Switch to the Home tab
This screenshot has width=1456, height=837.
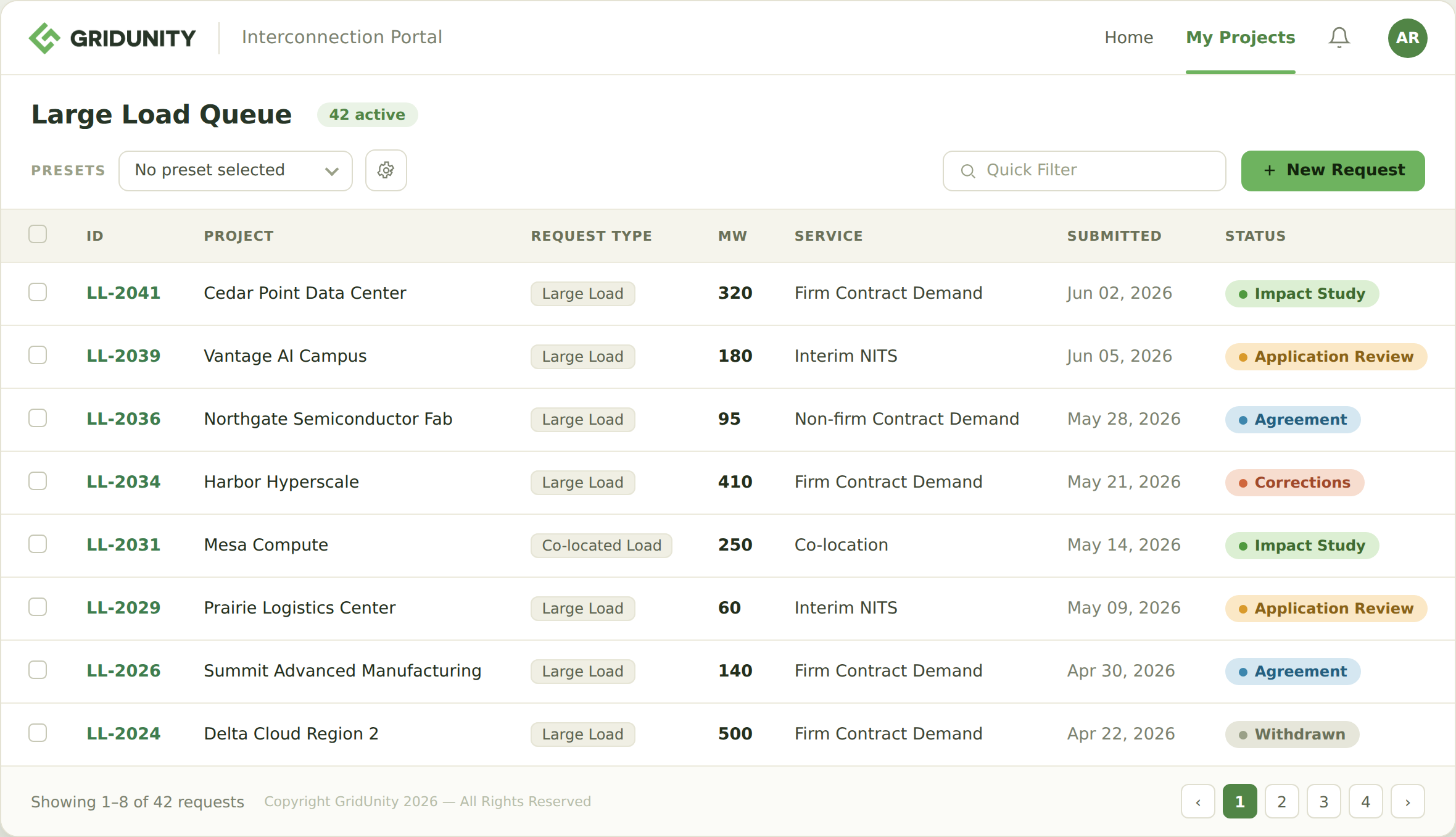click(x=1128, y=38)
